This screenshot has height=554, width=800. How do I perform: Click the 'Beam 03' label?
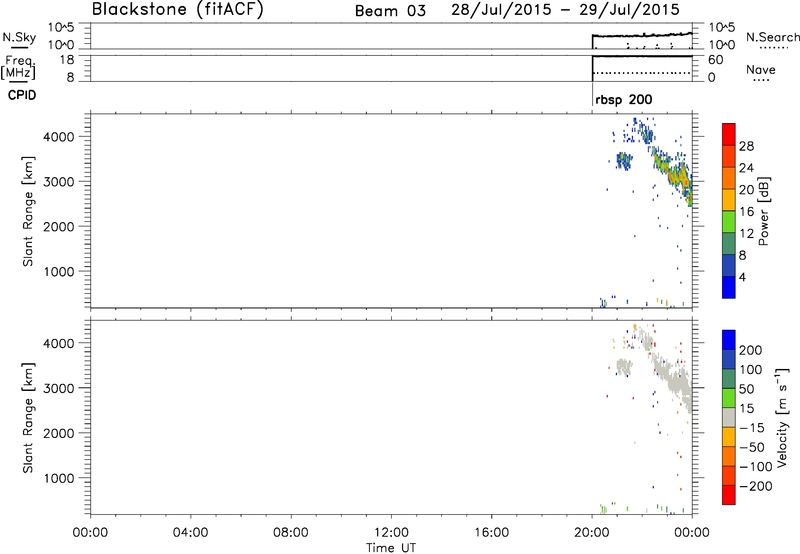pyautogui.click(x=390, y=11)
